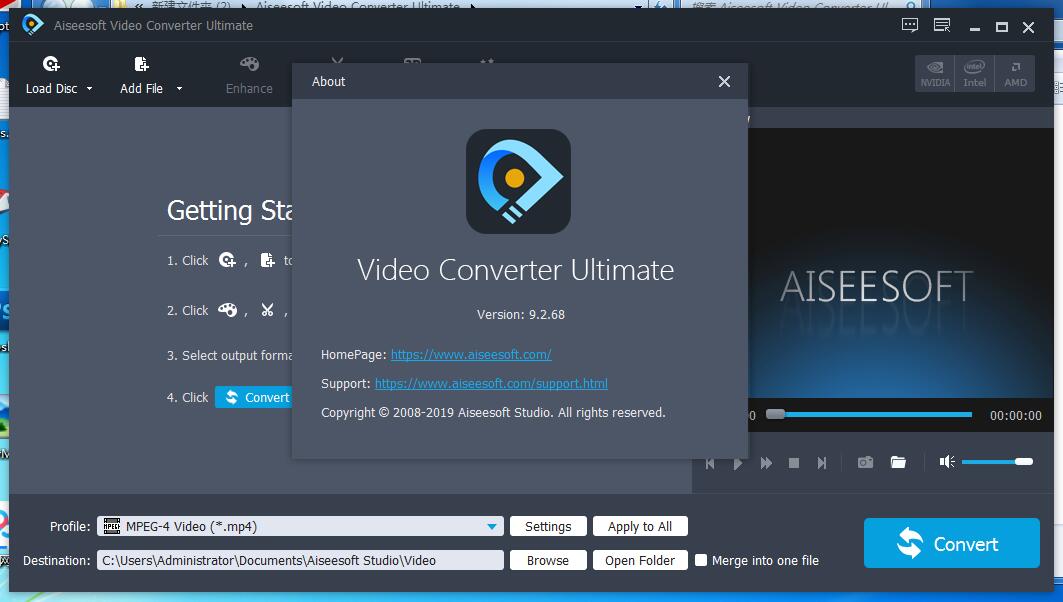Take a snapshot with camera icon
The width and height of the screenshot is (1063, 602).
tap(865, 462)
